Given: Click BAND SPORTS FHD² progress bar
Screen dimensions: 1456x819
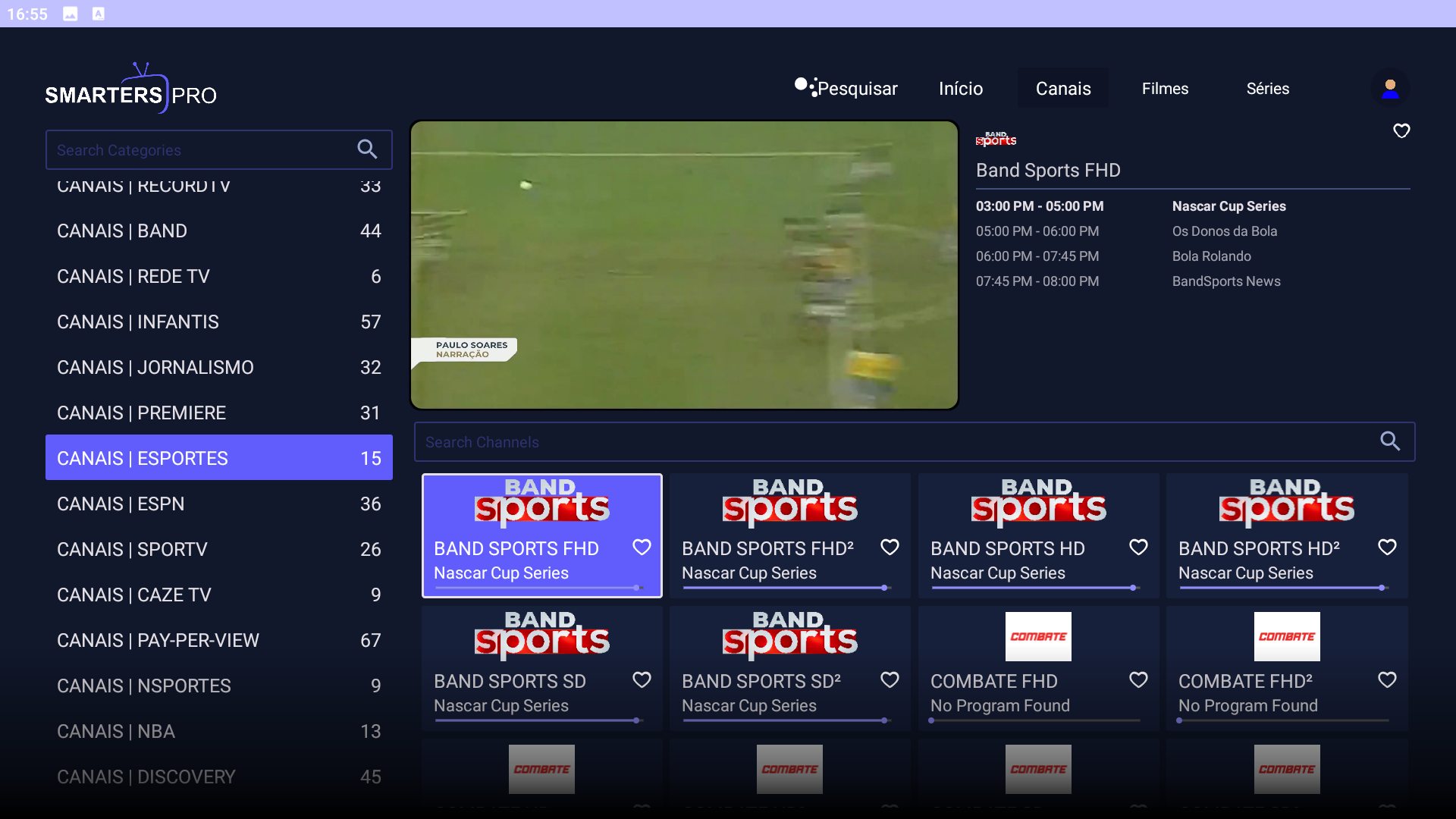Looking at the screenshot, I should pyautogui.click(x=786, y=588).
